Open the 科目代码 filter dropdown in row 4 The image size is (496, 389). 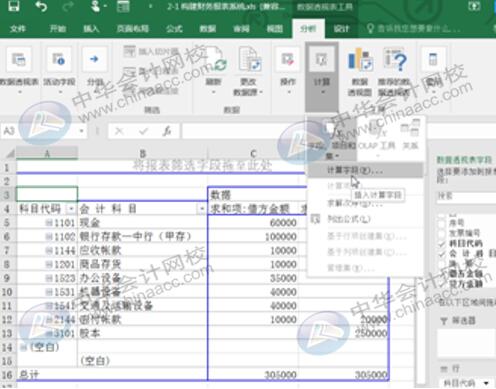[71, 209]
